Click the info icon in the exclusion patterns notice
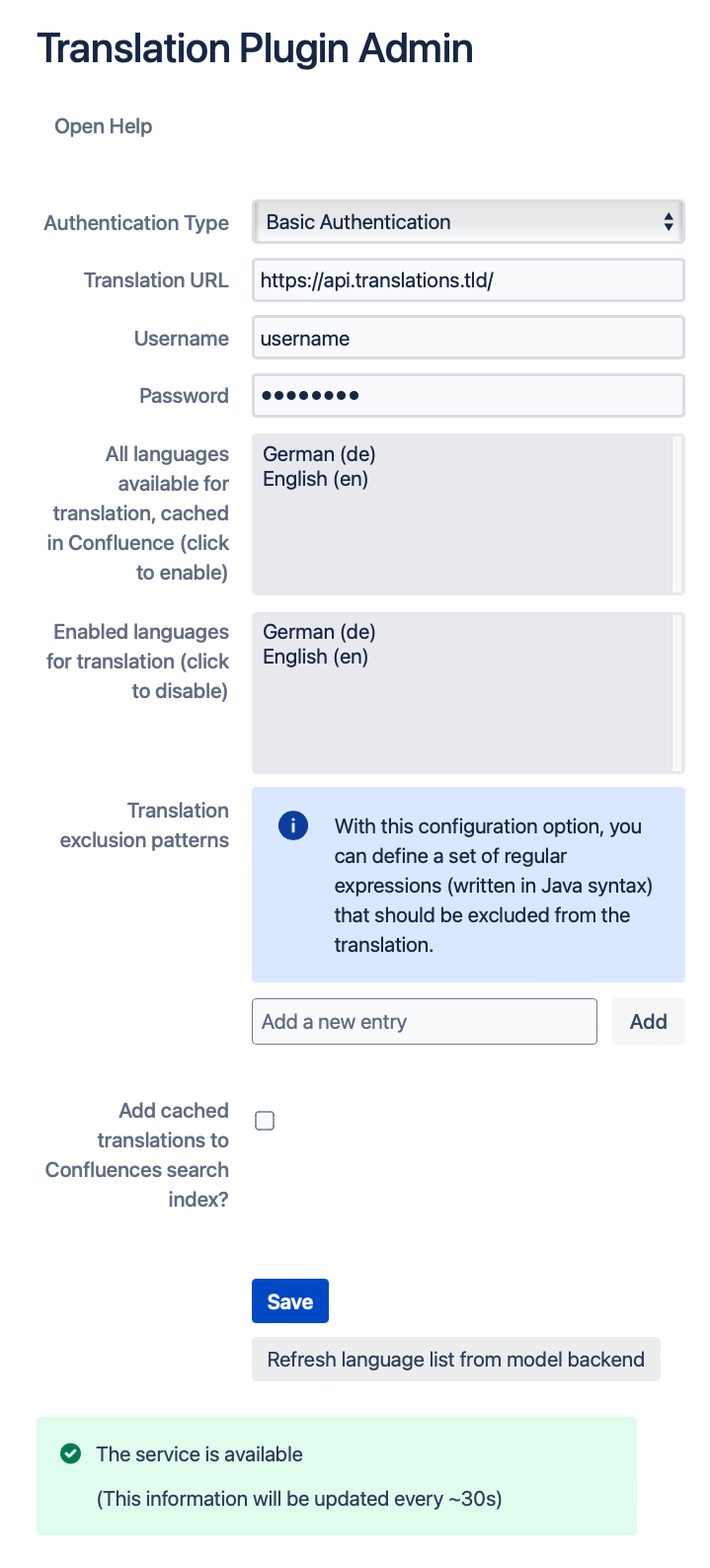 292,825
